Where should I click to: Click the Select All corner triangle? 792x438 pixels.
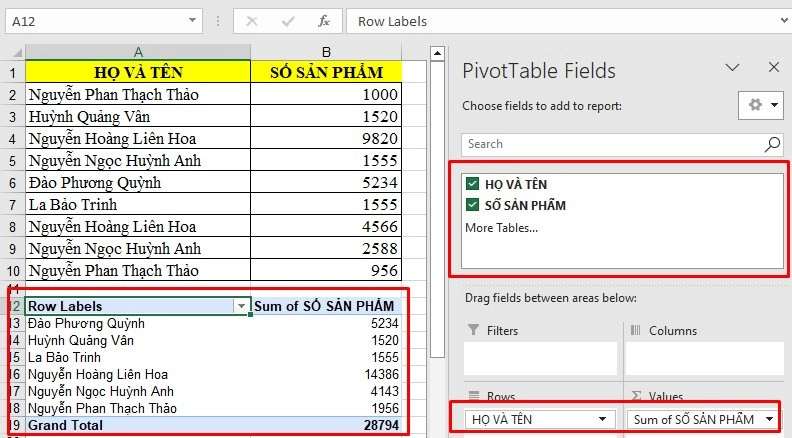click(13, 51)
